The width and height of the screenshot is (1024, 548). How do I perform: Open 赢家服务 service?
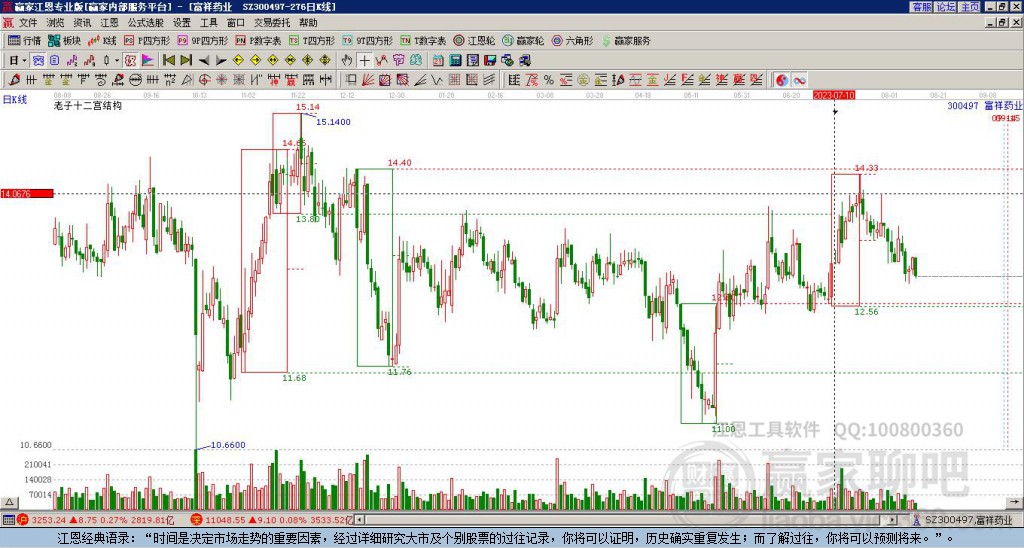click(x=626, y=40)
